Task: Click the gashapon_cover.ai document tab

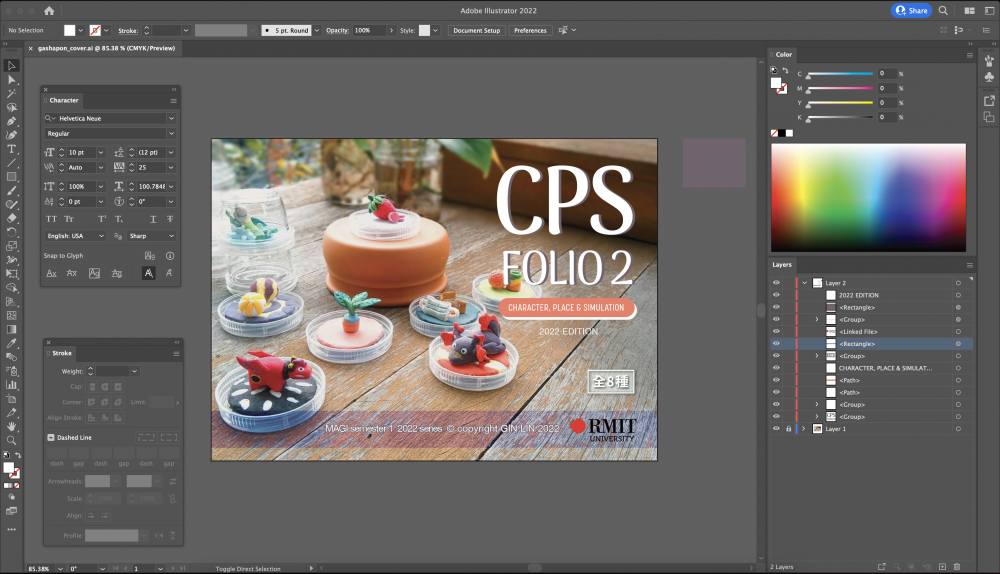Action: tap(106, 48)
